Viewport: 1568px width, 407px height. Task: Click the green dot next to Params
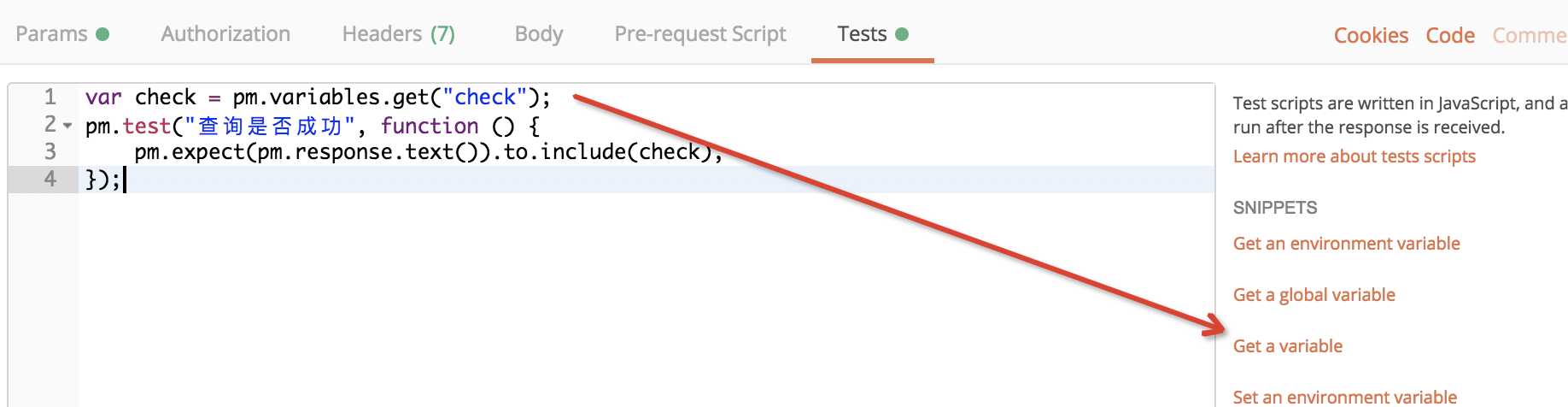(102, 34)
